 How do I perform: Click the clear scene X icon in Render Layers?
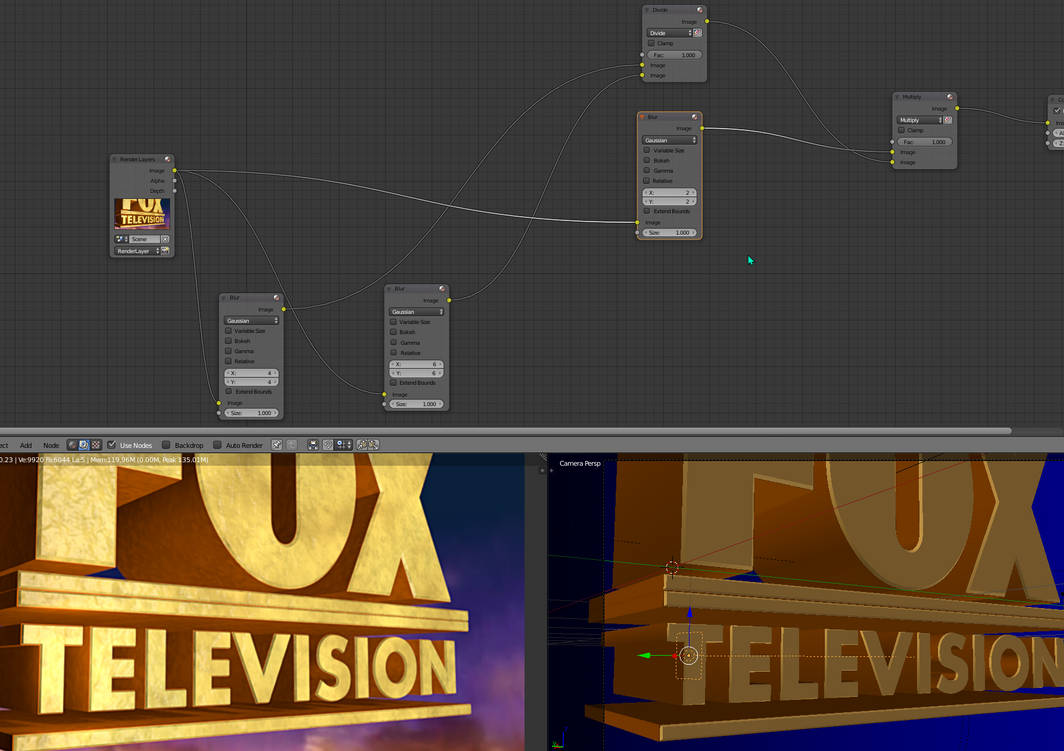(165, 239)
